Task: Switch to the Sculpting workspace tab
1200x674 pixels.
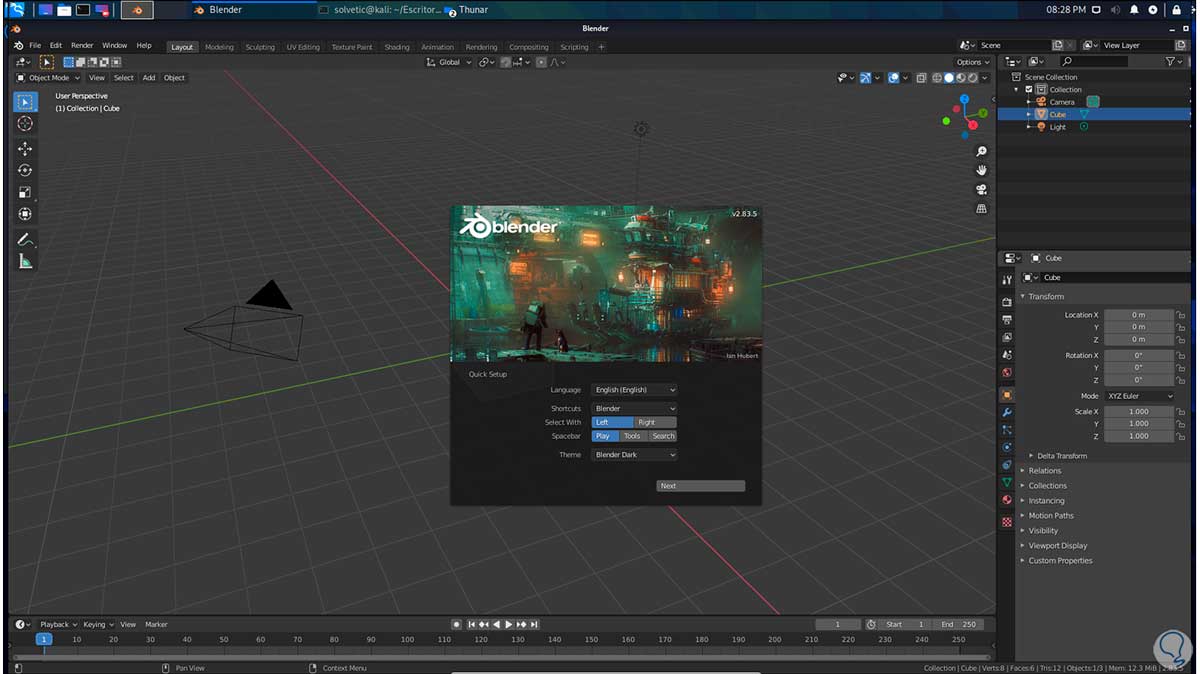Action: [260, 47]
